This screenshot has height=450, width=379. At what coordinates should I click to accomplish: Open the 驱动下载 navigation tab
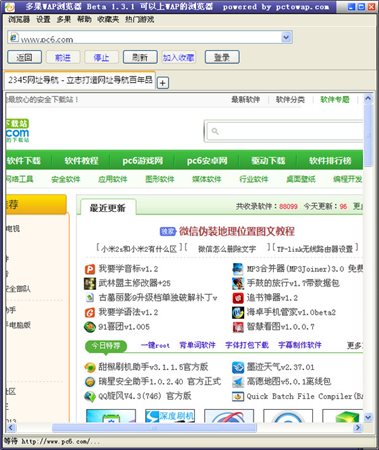pyautogui.click(x=268, y=161)
